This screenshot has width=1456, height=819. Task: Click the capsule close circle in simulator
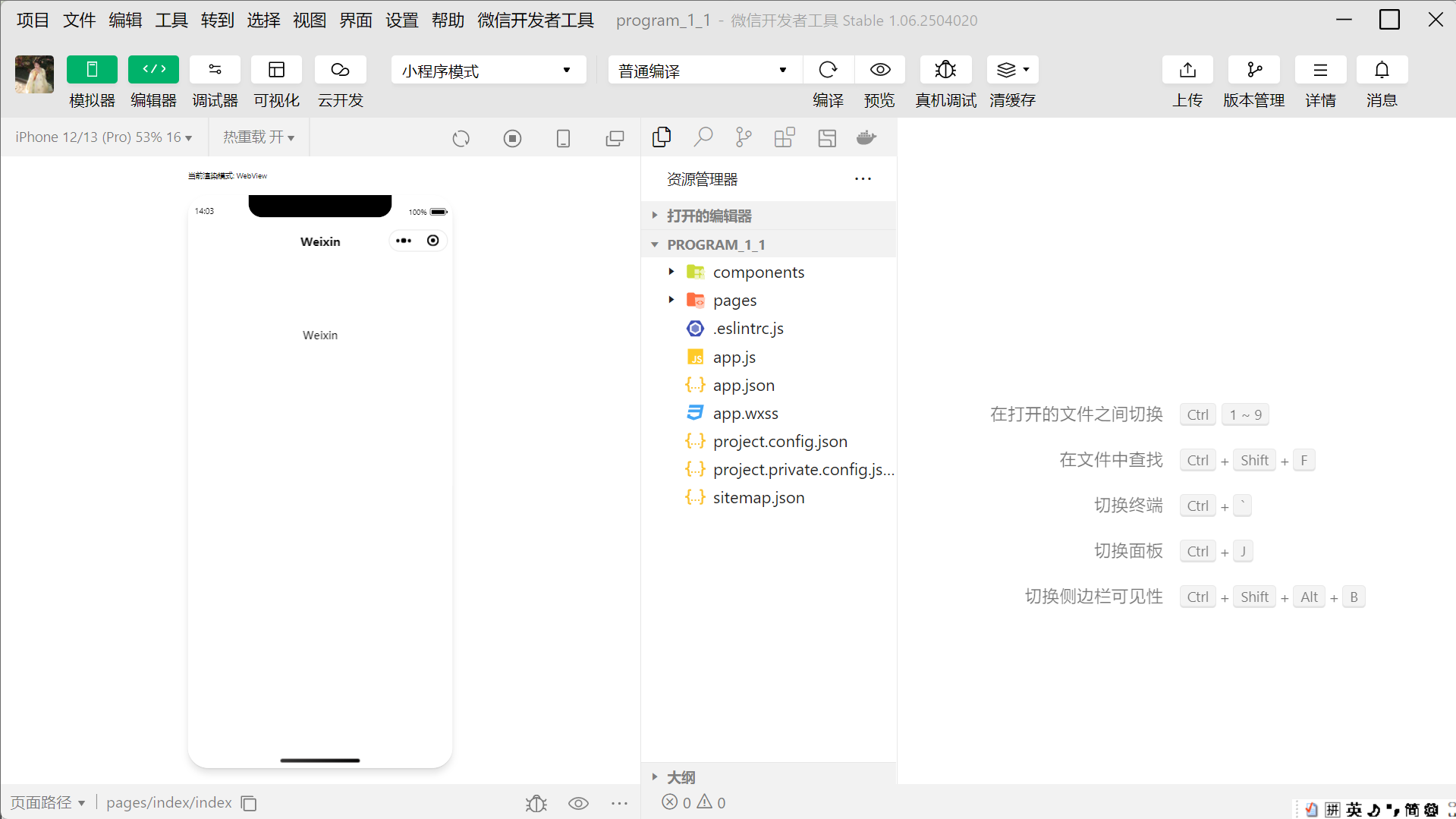(x=433, y=241)
